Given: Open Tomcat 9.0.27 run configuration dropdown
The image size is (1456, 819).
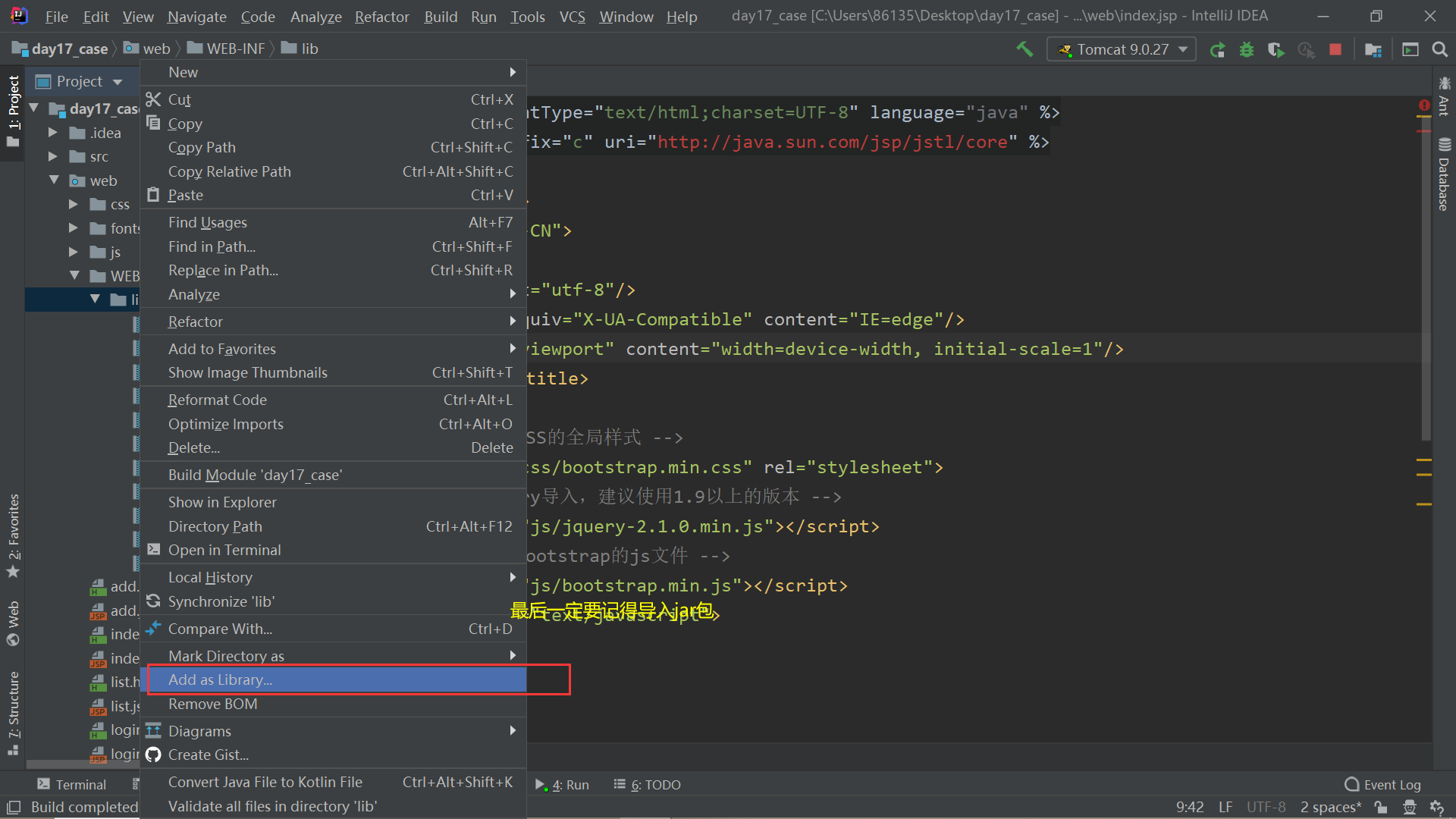Looking at the screenshot, I should click(x=1122, y=49).
